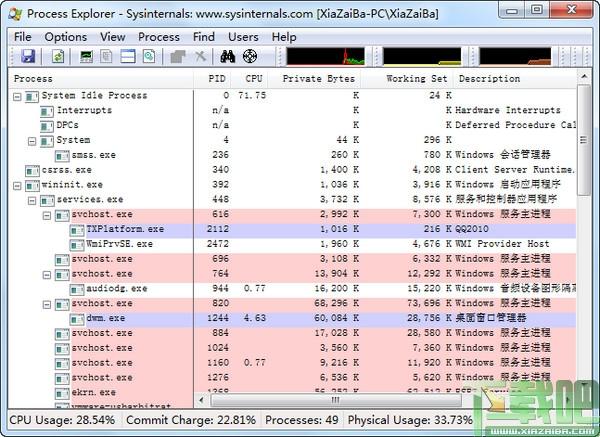Collapse the wininit.exe tree node
600x437 pixels.
[17, 186]
